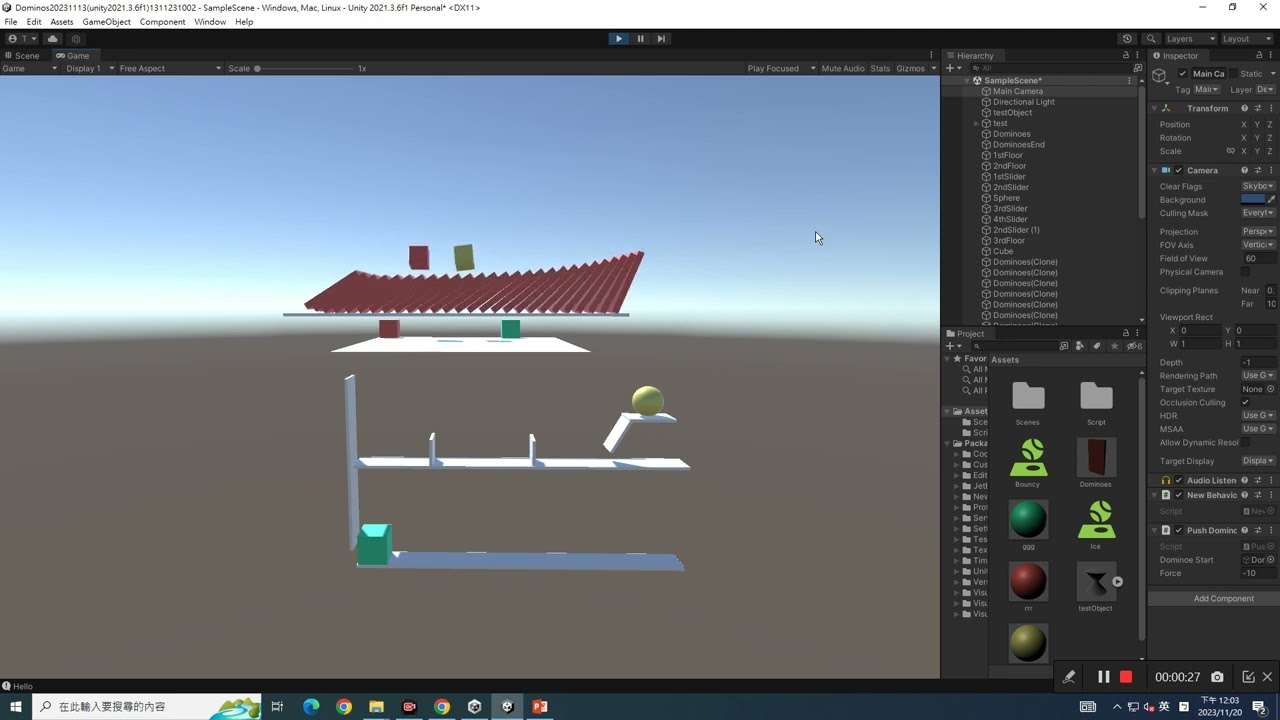Click the Play button in the toolbar
Screen dimensions: 1280x720
618,39
